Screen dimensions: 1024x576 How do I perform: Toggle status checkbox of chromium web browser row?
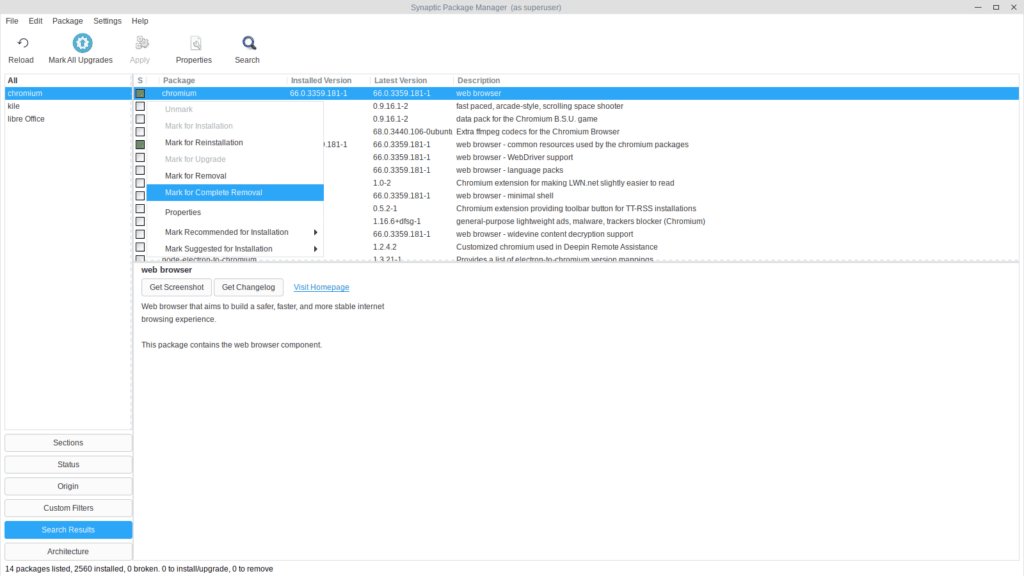tap(140, 93)
